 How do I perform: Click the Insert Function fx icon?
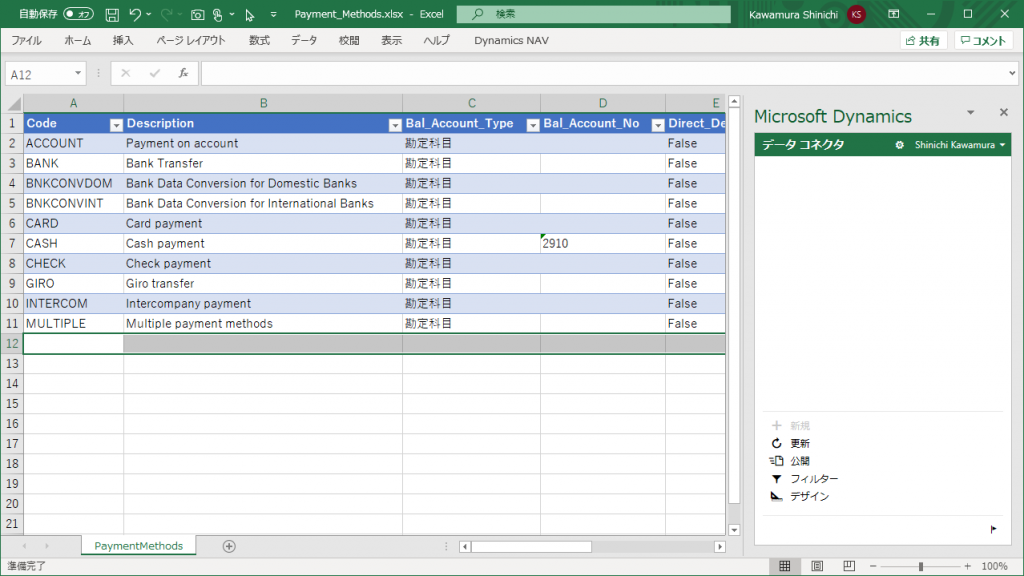184,73
